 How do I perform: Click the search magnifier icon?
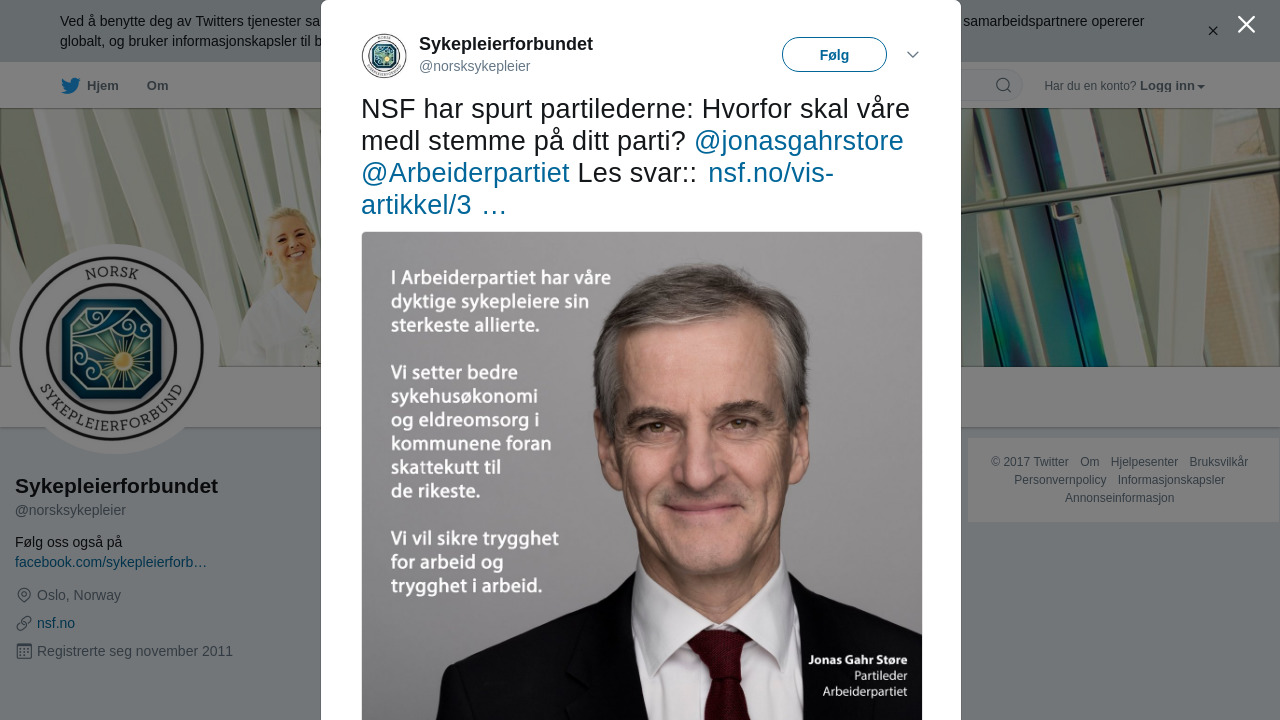click(x=1003, y=85)
